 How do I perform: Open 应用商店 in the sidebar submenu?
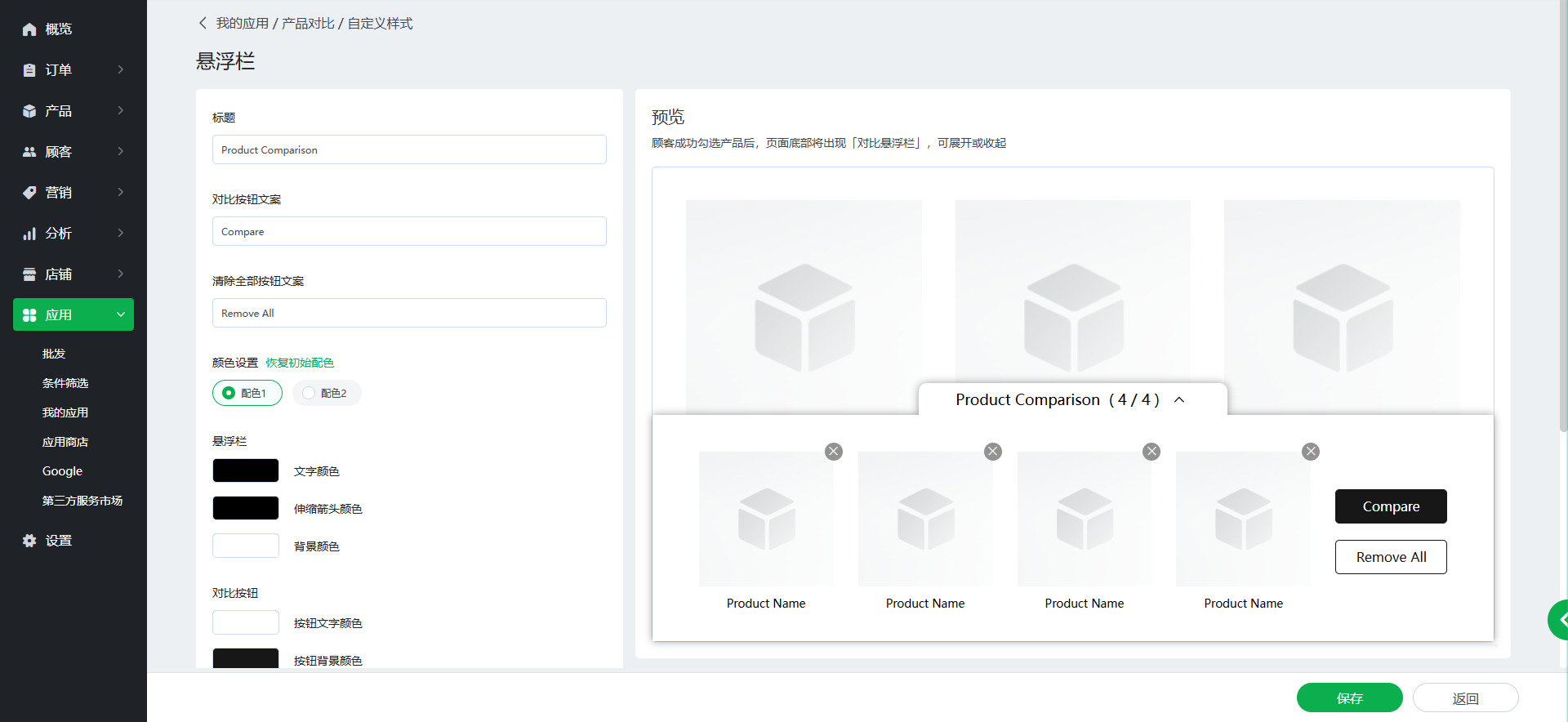click(x=65, y=442)
